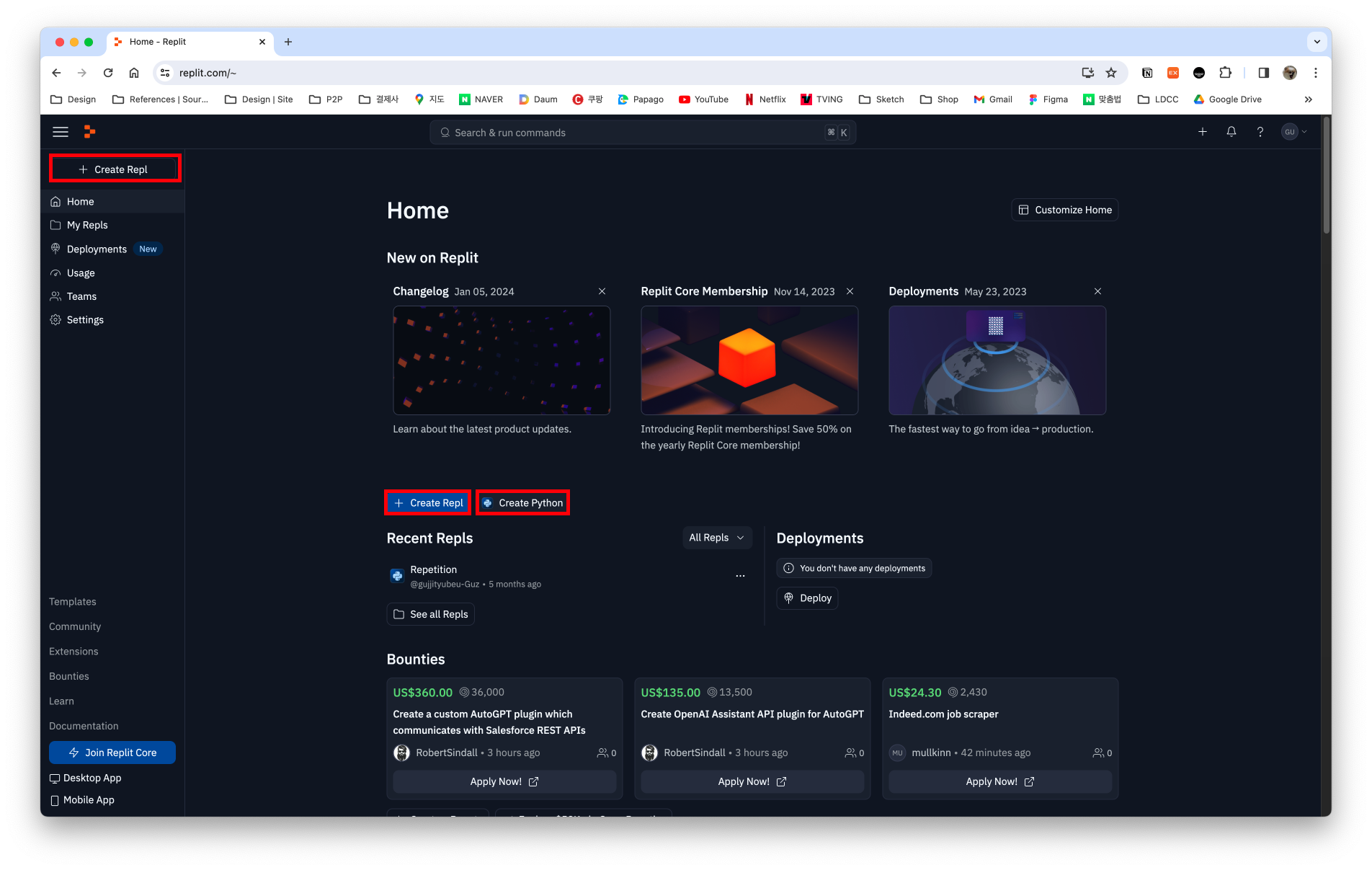Open the Documentation link
This screenshot has width=1372, height=870.
(84, 727)
